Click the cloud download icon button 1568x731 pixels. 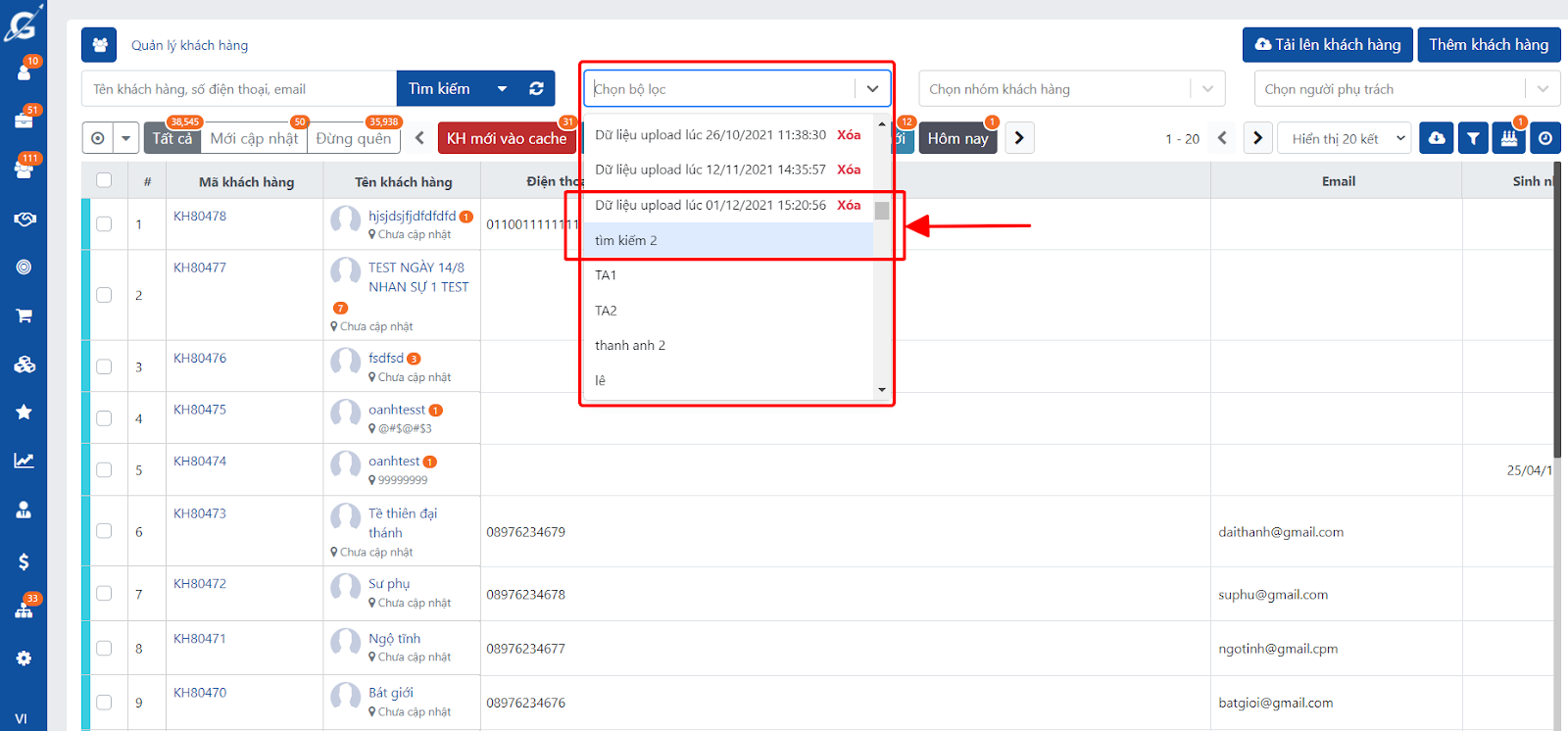pyautogui.click(x=1437, y=138)
